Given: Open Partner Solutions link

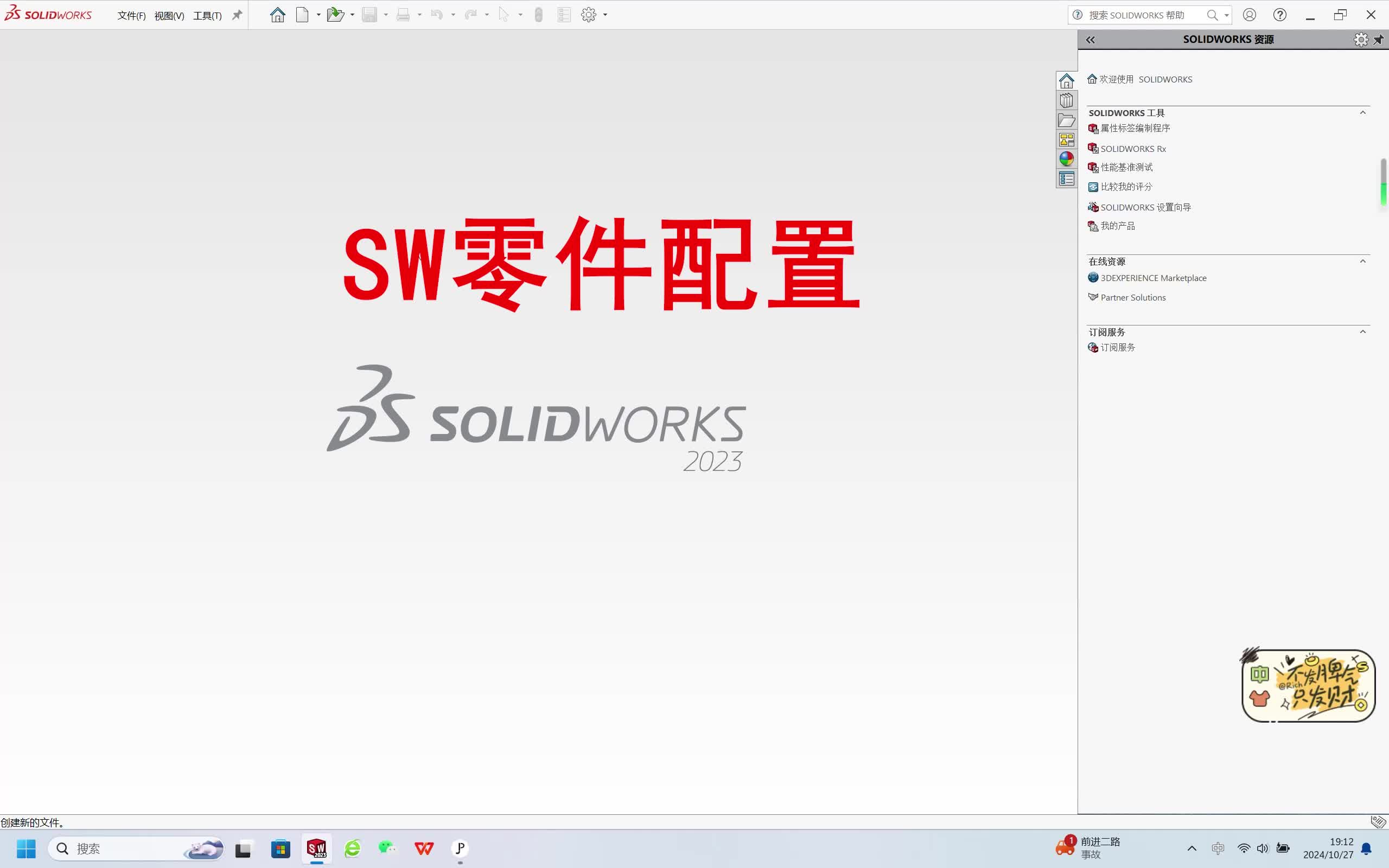Looking at the screenshot, I should click(x=1127, y=297).
